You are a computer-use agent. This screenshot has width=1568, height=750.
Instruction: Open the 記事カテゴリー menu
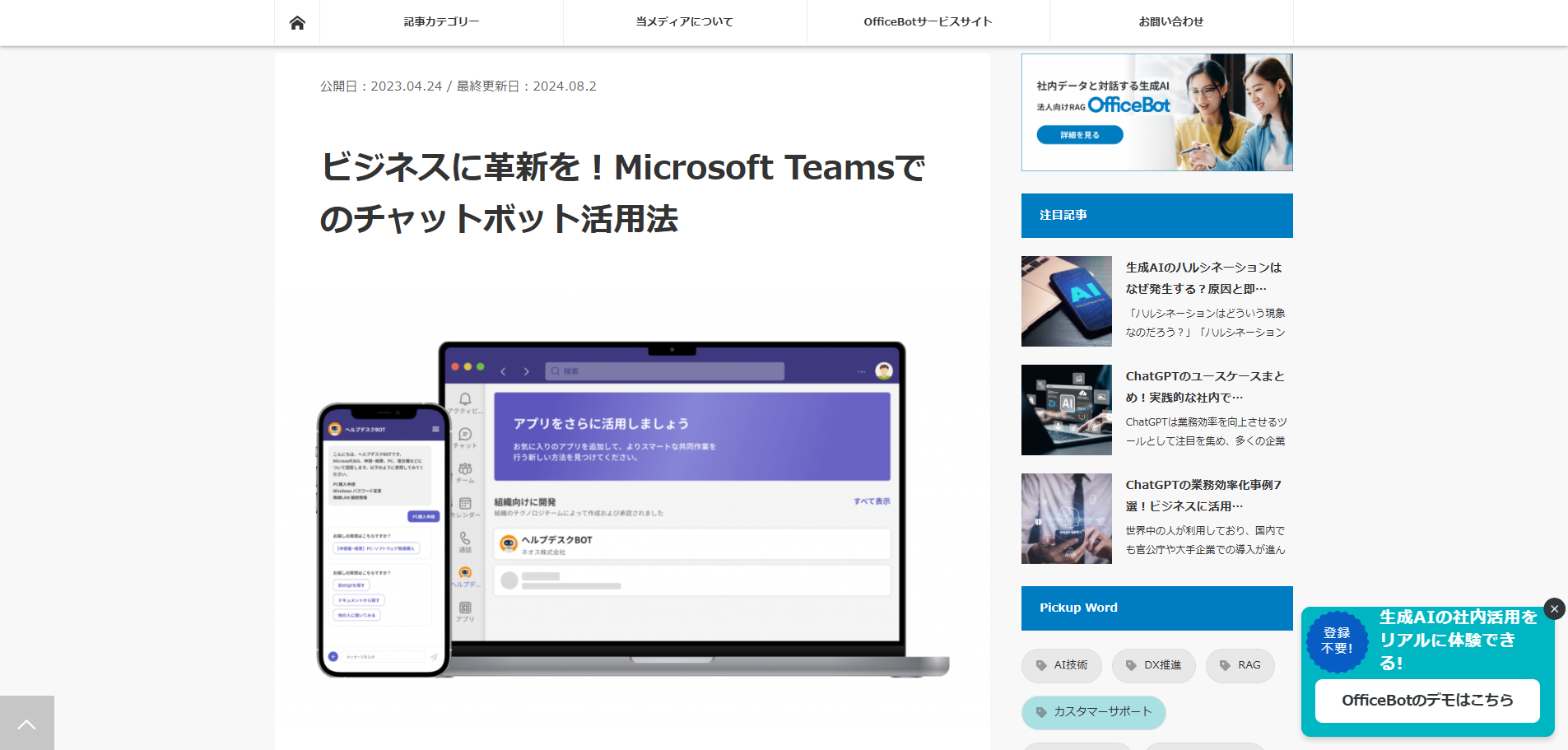tap(441, 22)
